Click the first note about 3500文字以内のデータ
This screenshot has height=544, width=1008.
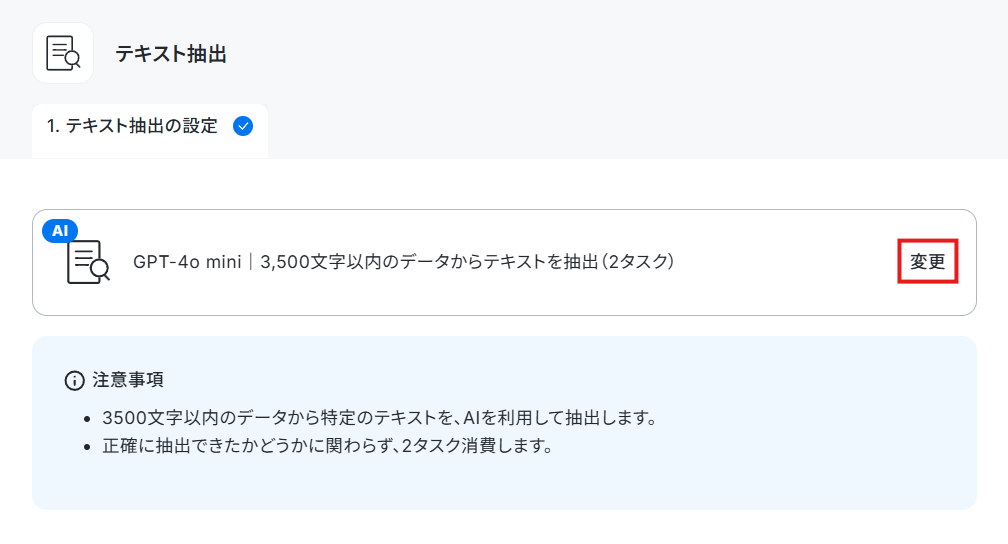click(380, 418)
